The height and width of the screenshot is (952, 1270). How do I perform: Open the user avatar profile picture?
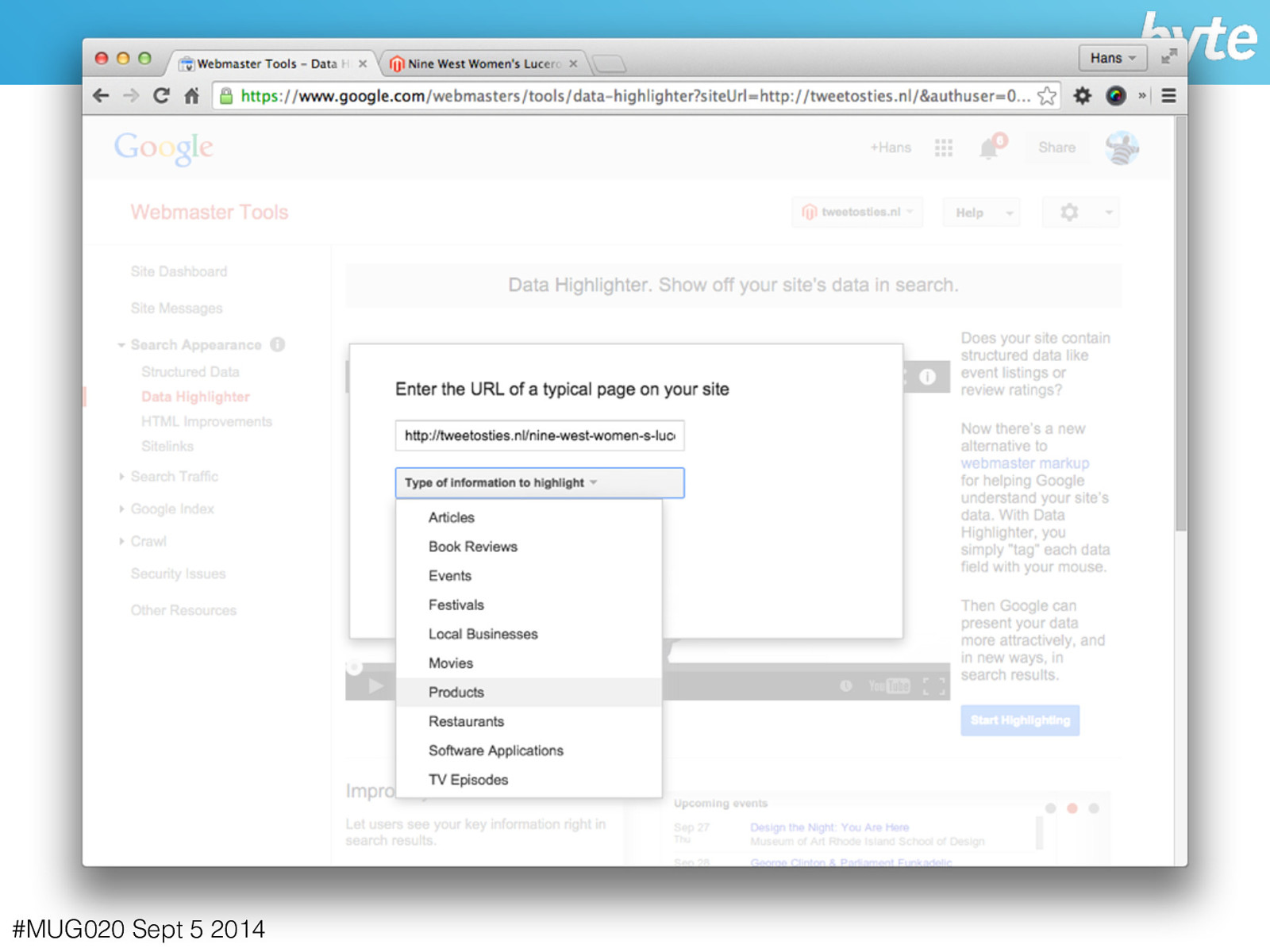[1122, 148]
